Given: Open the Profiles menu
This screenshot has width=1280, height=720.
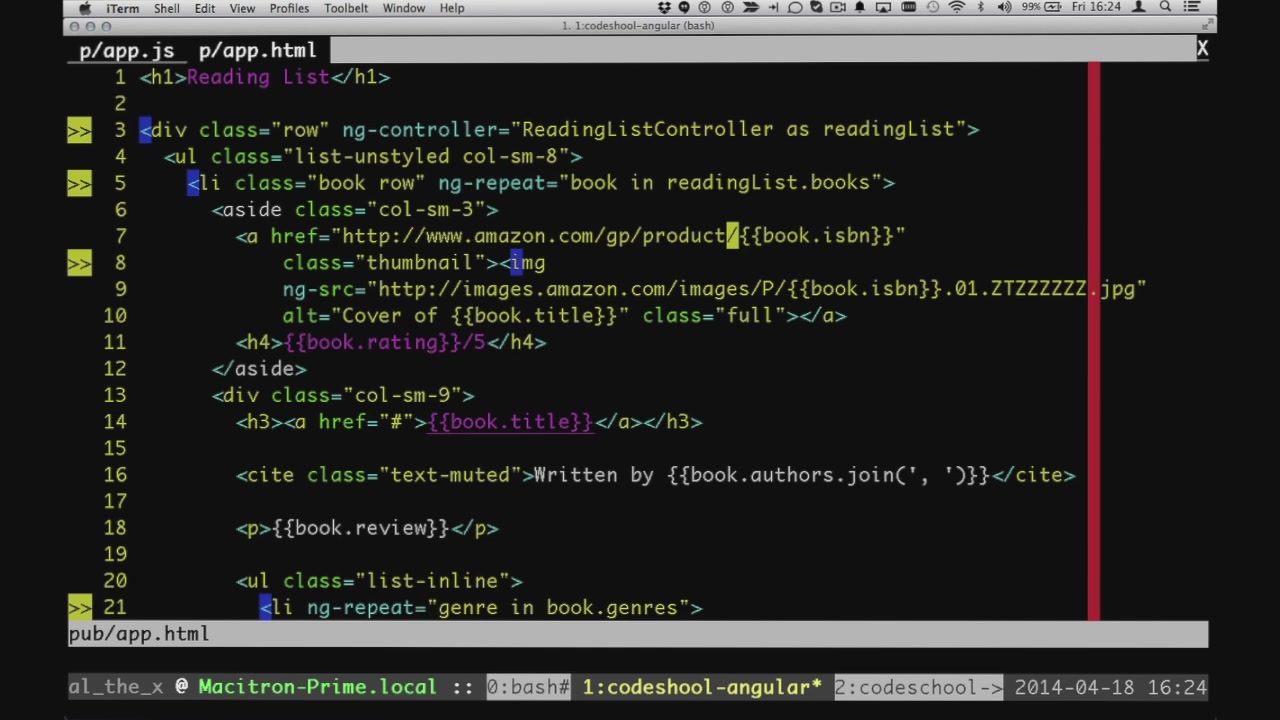Looking at the screenshot, I should 289,8.
